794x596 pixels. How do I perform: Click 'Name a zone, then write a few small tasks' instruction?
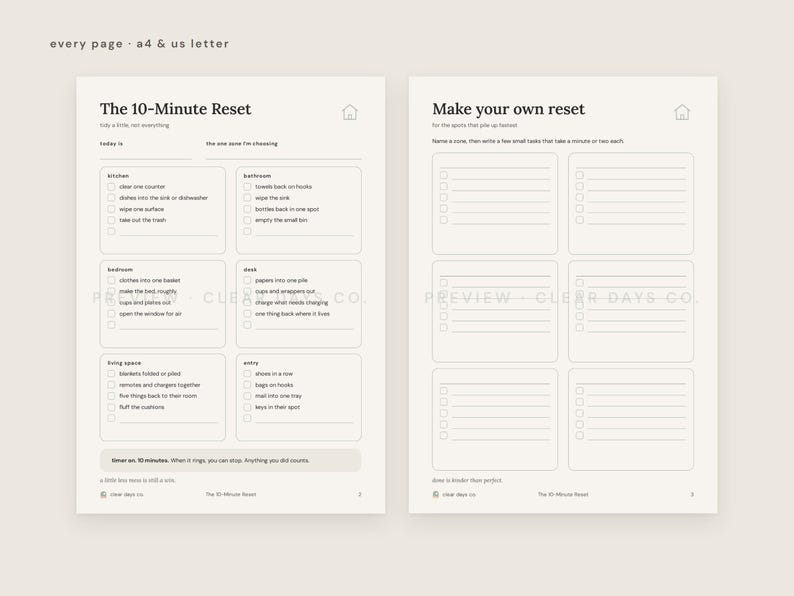click(x=528, y=141)
